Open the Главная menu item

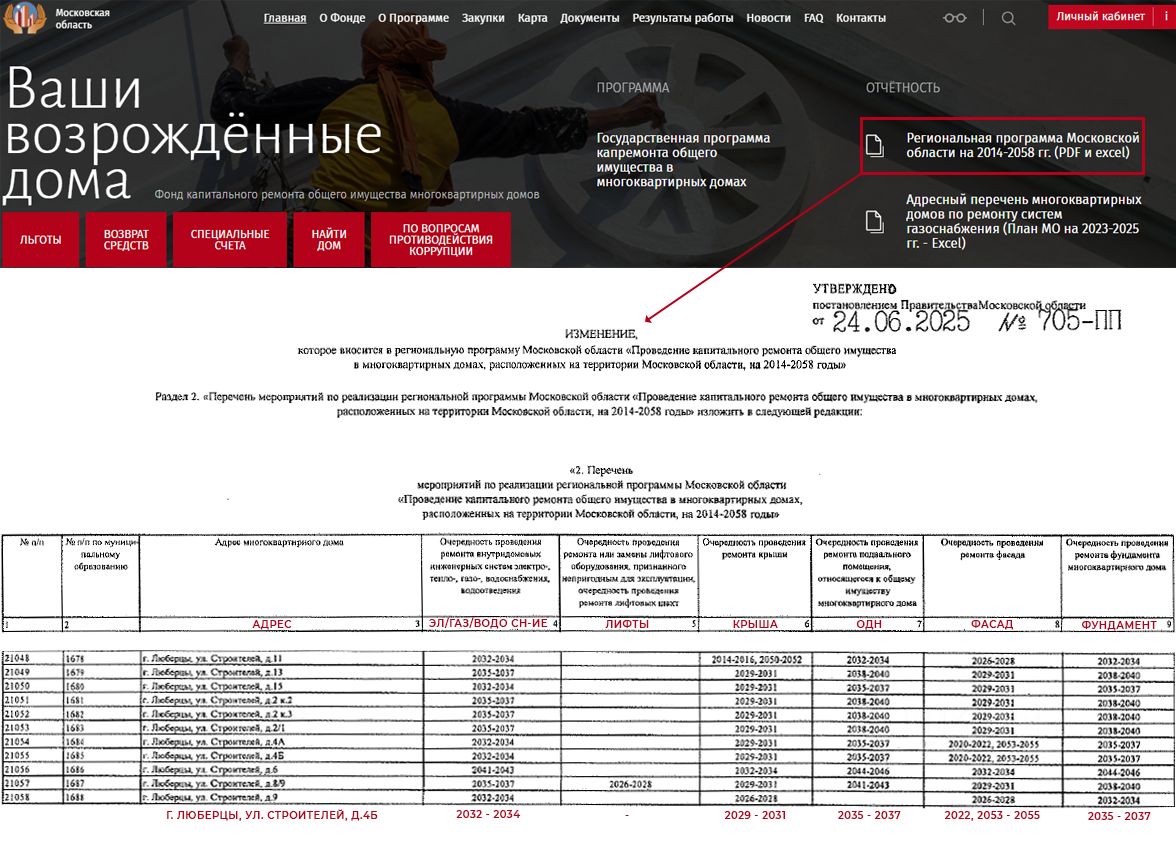point(285,18)
